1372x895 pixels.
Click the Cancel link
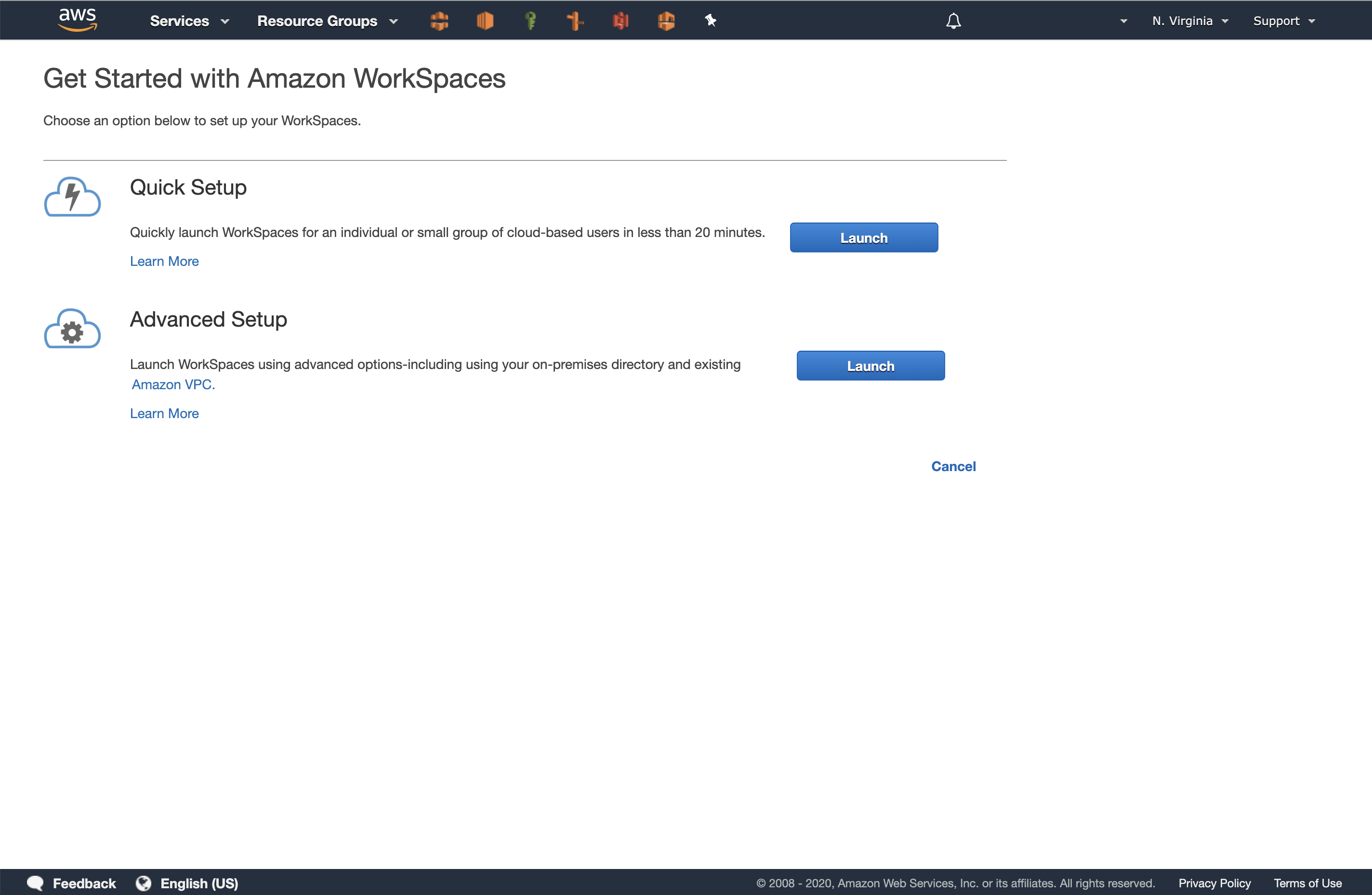953,466
